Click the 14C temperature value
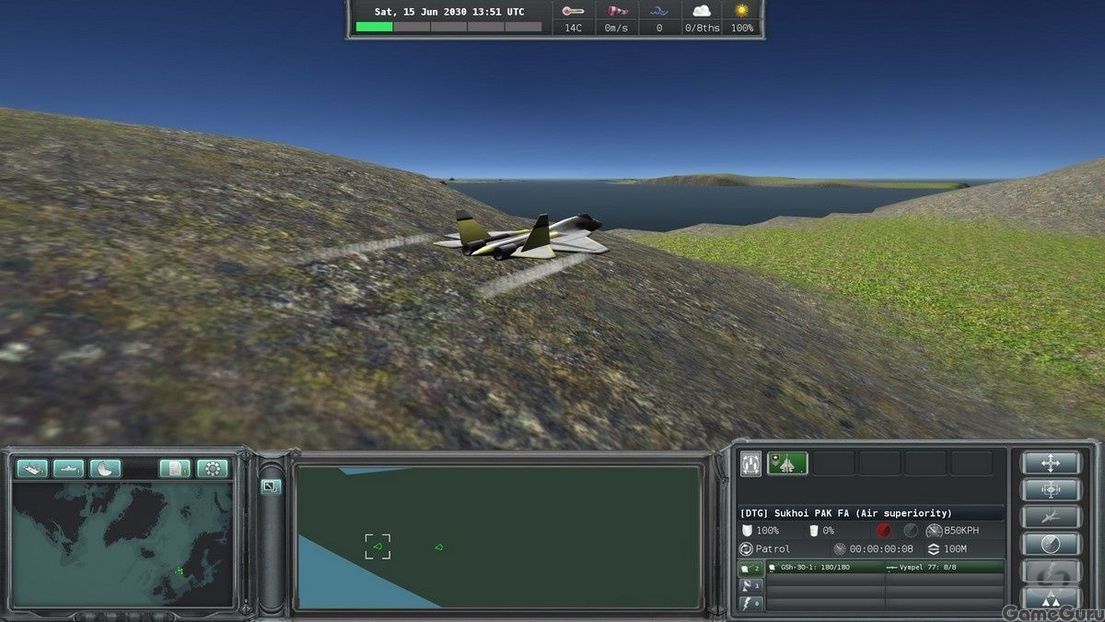 (573, 28)
